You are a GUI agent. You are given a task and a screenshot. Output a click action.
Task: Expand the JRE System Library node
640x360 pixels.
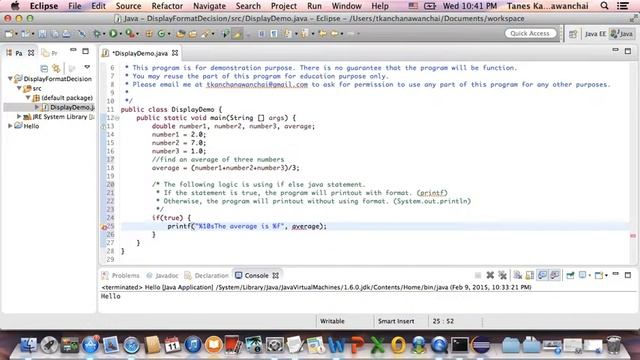(x=19, y=116)
